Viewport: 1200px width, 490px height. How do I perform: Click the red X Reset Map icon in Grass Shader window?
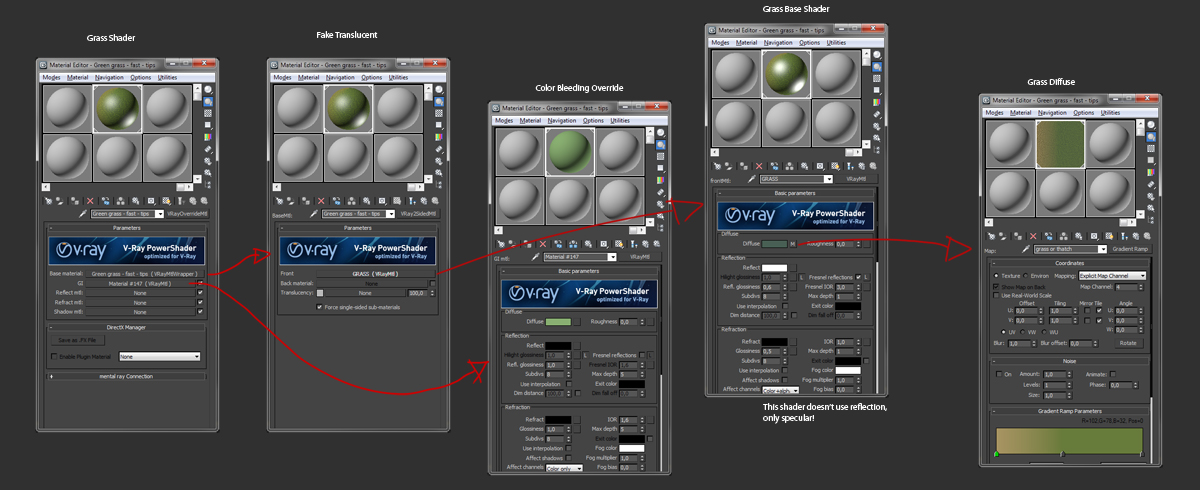coord(90,200)
